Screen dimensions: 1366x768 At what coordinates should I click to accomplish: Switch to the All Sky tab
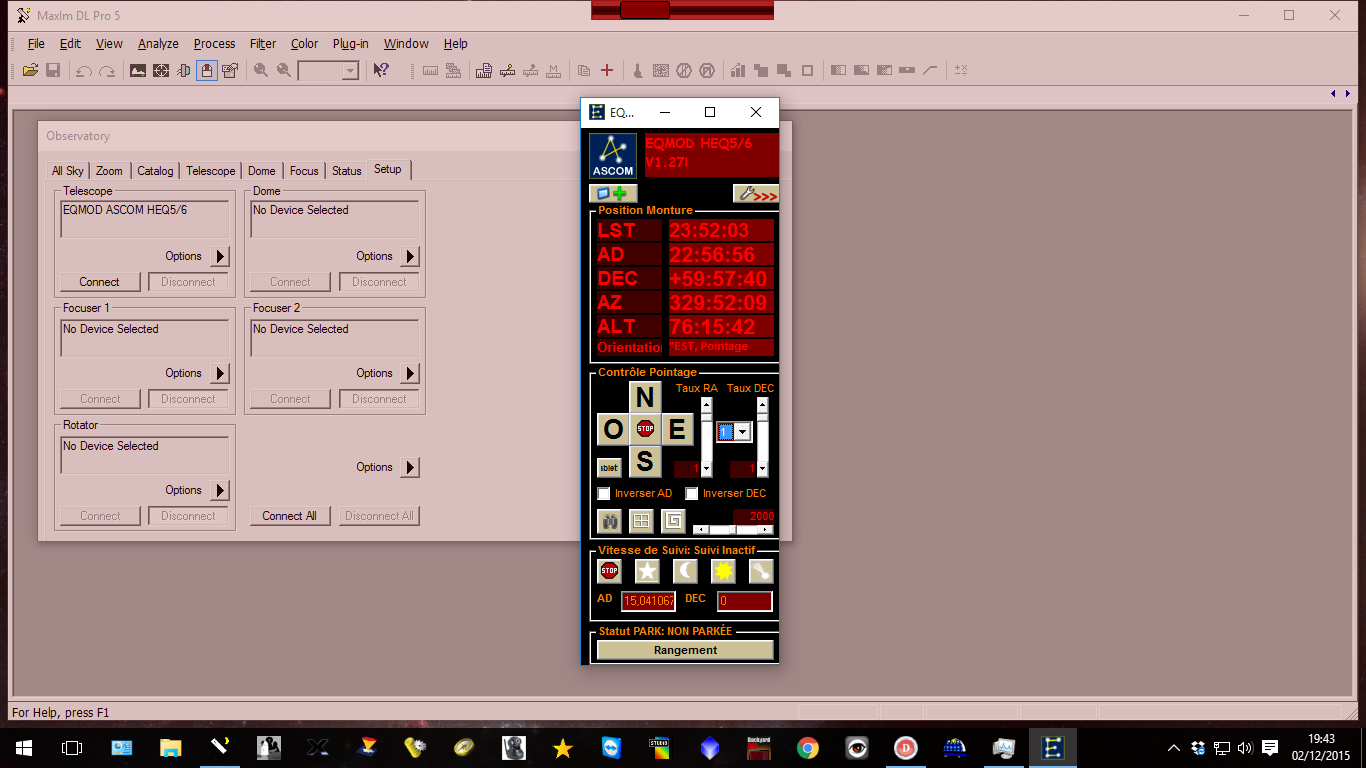point(68,171)
